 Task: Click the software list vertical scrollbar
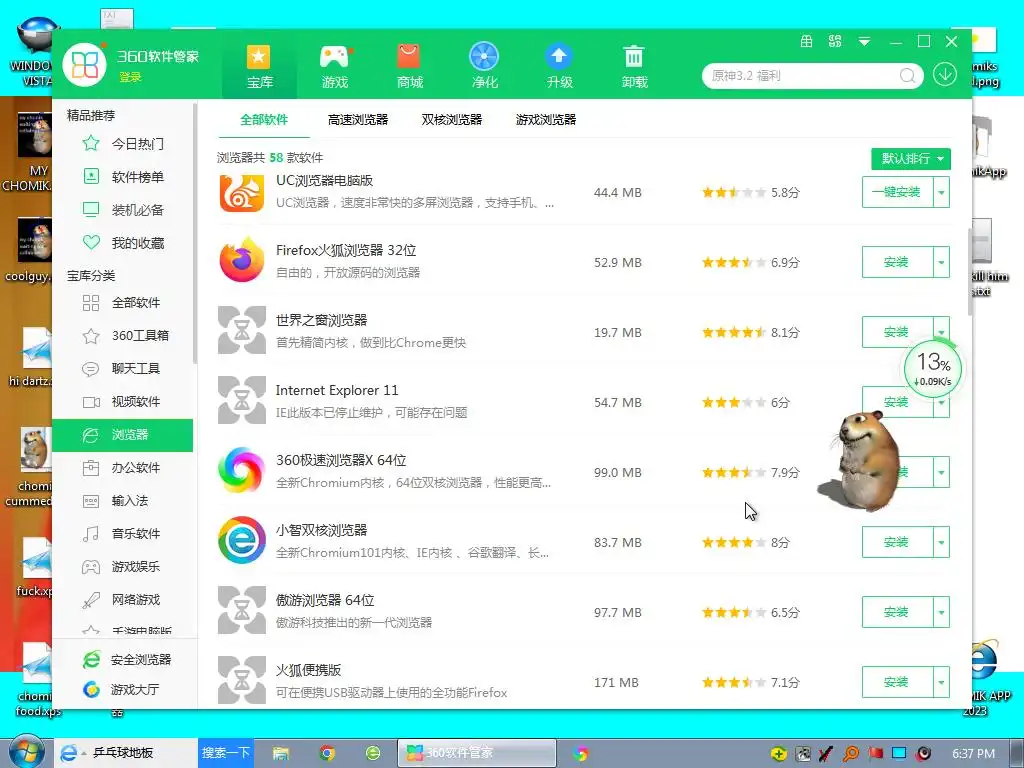coord(970,271)
